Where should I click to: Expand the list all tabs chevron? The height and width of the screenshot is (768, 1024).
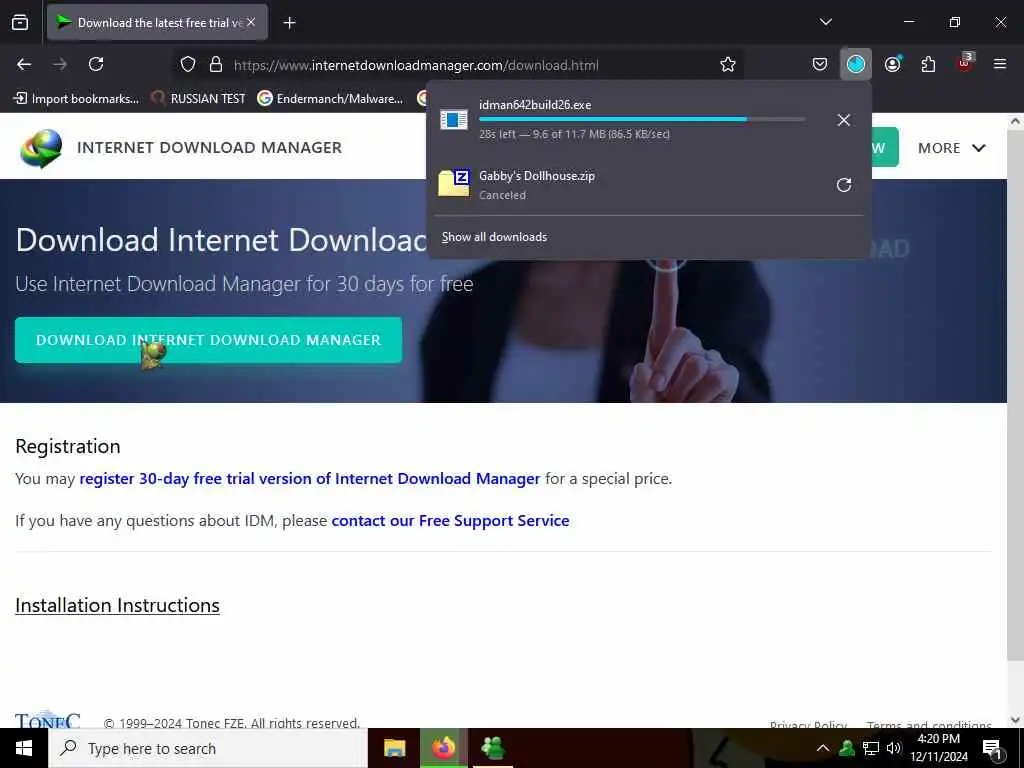[825, 22]
